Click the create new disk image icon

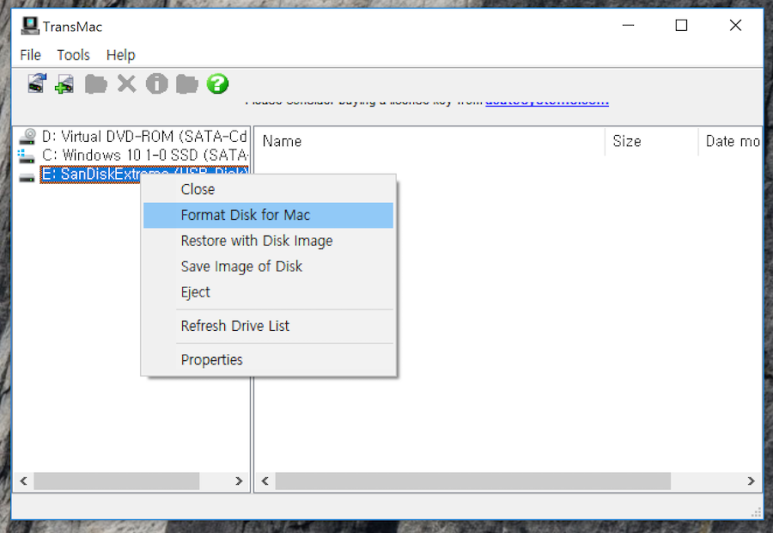pos(65,84)
